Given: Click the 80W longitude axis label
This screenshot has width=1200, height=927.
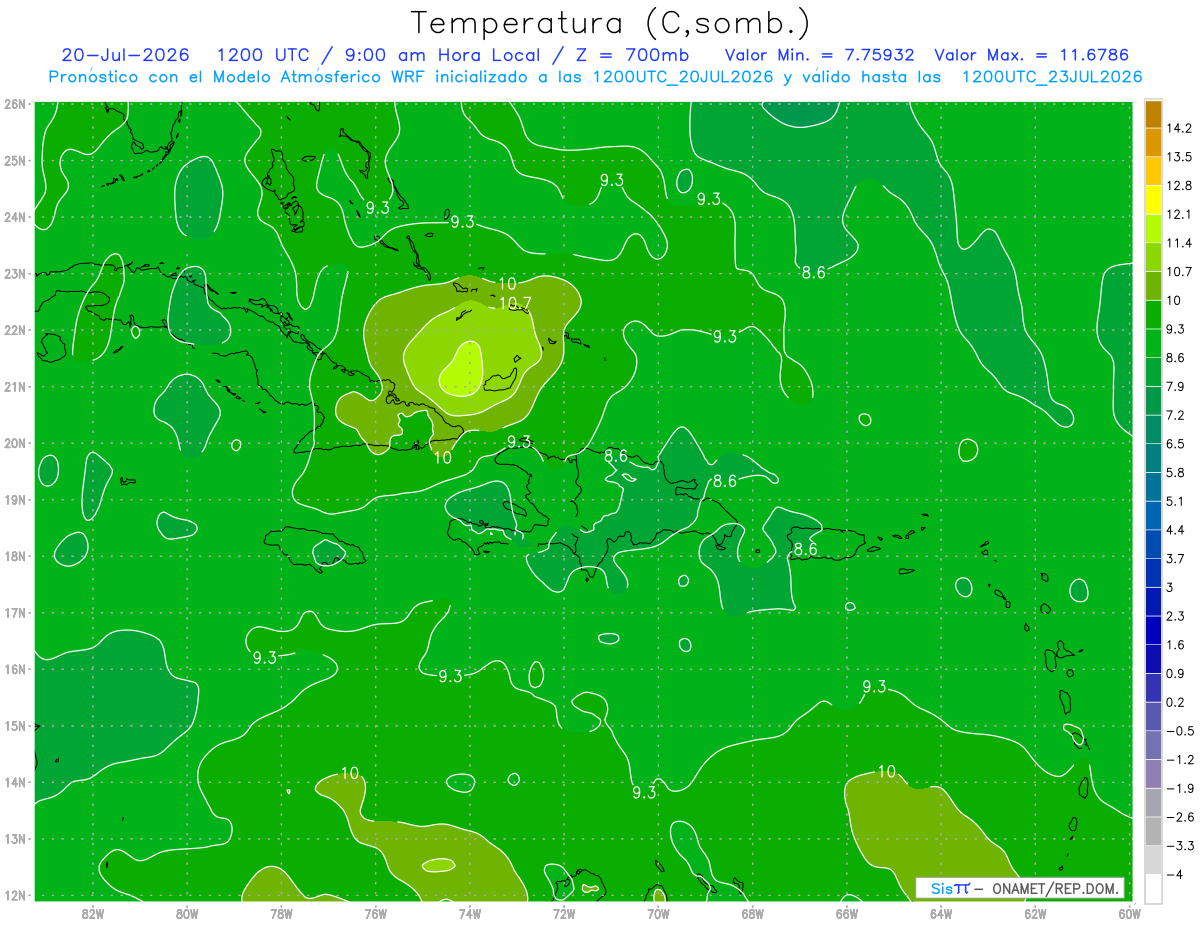Looking at the screenshot, I should [187, 913].
